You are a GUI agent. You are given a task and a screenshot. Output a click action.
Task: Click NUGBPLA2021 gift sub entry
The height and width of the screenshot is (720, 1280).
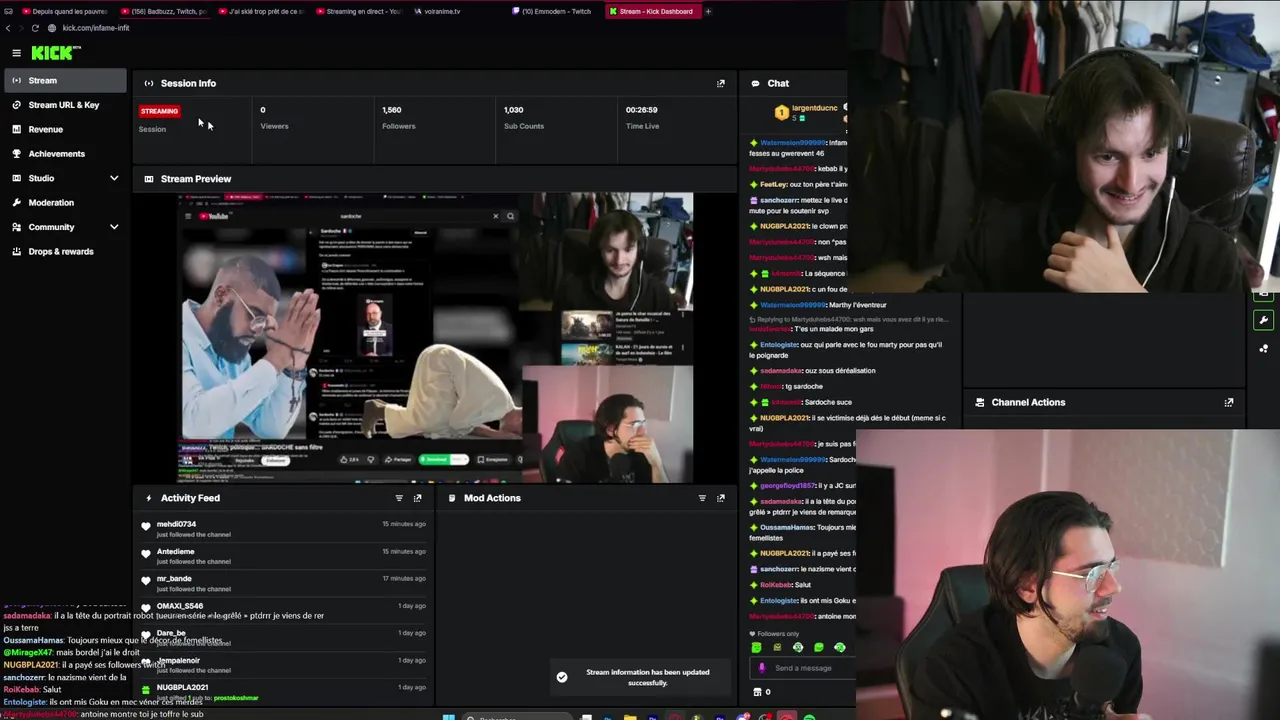click(x=284, y=692)
